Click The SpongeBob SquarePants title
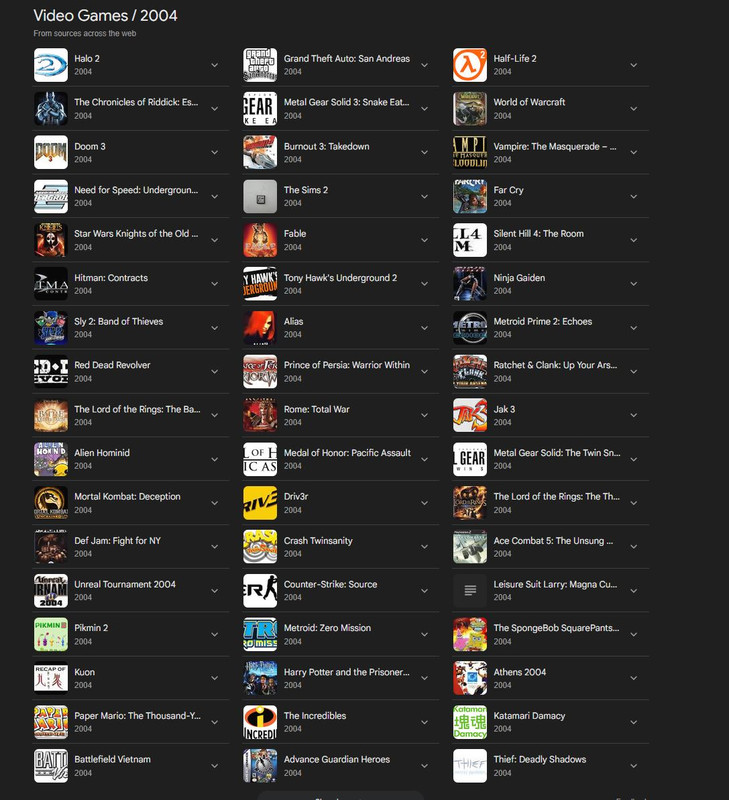Image resolution: width=729 pixels, height=800 pixels. click(x=557, y=628)
